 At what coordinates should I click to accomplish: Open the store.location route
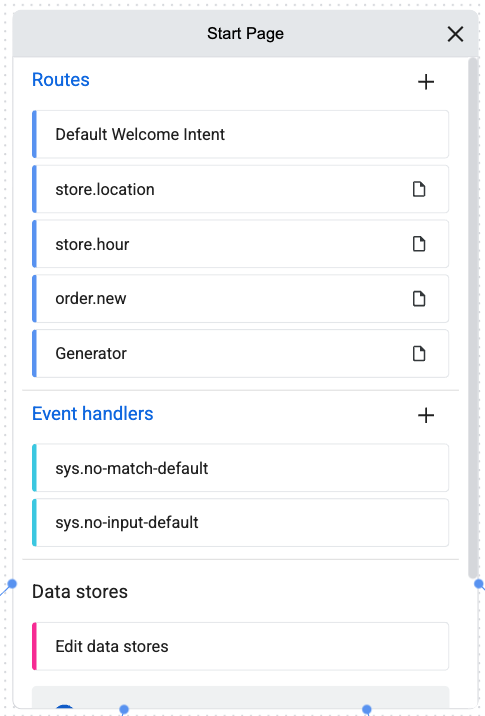pyautogui.click(x=240, y=189)
